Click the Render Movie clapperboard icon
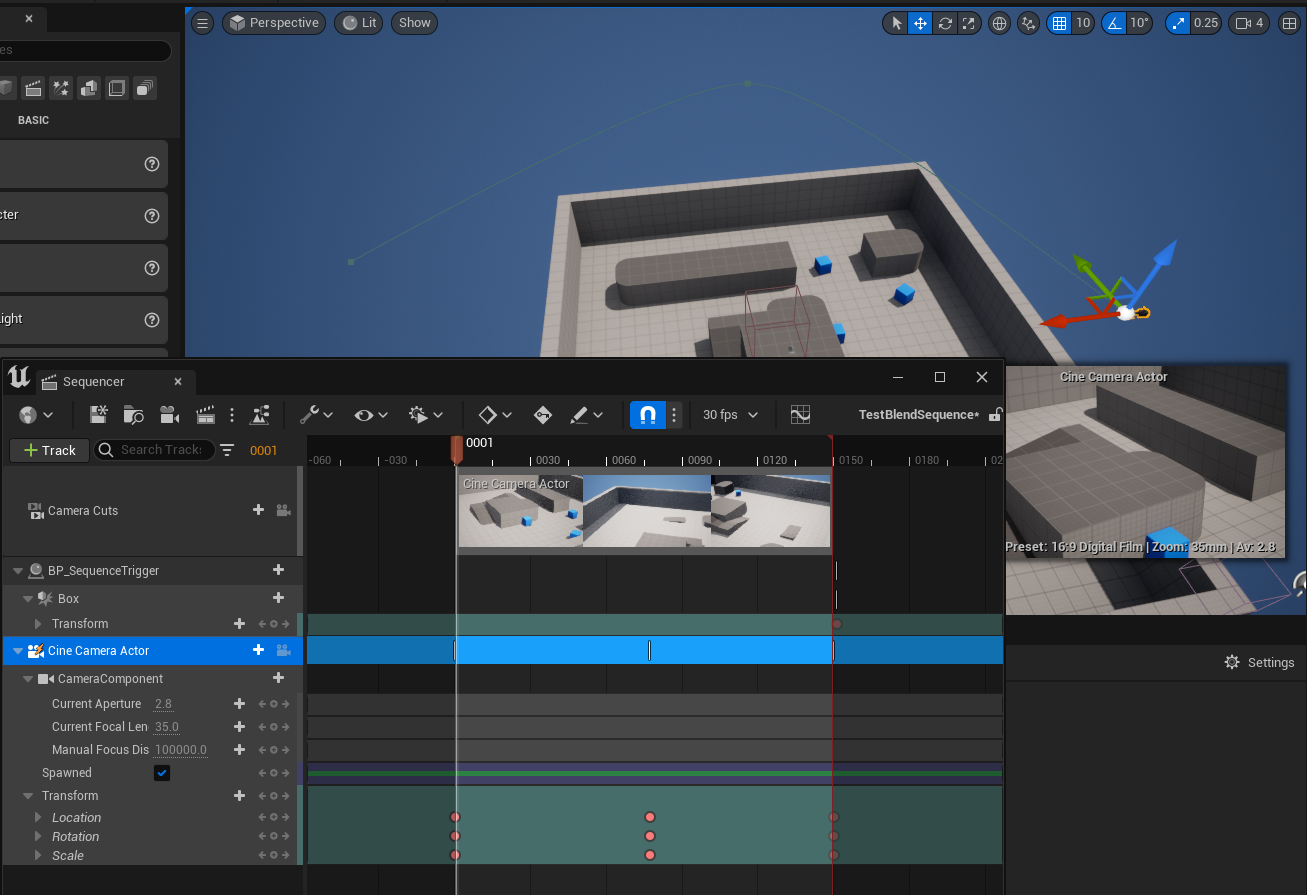Viewport: 1307px width, 895px height. pos(206,414)
